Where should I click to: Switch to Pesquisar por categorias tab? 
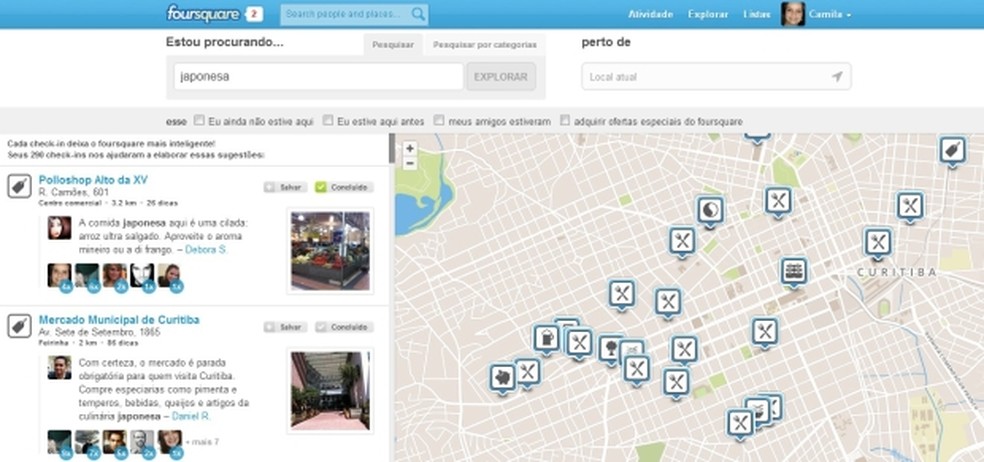(x=484, y=45)
